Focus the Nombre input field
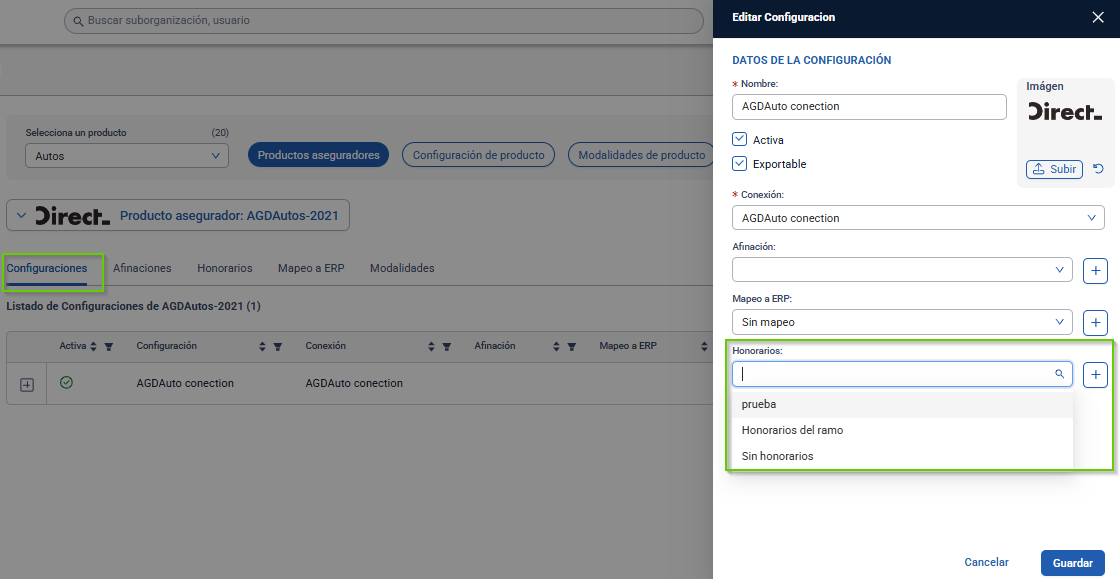This screenshot has height=579, width=1120. pyautogui.click(x=869, y=106)
